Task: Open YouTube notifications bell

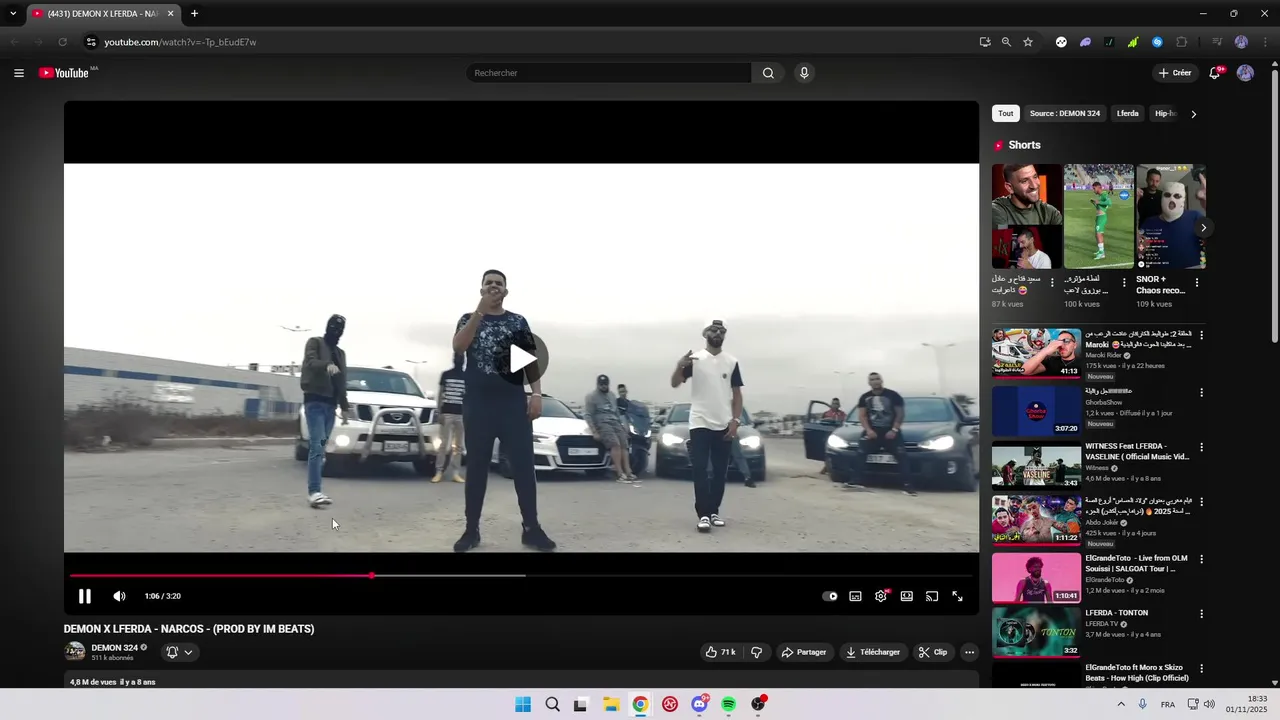Action: click(x=1215, y=73)
